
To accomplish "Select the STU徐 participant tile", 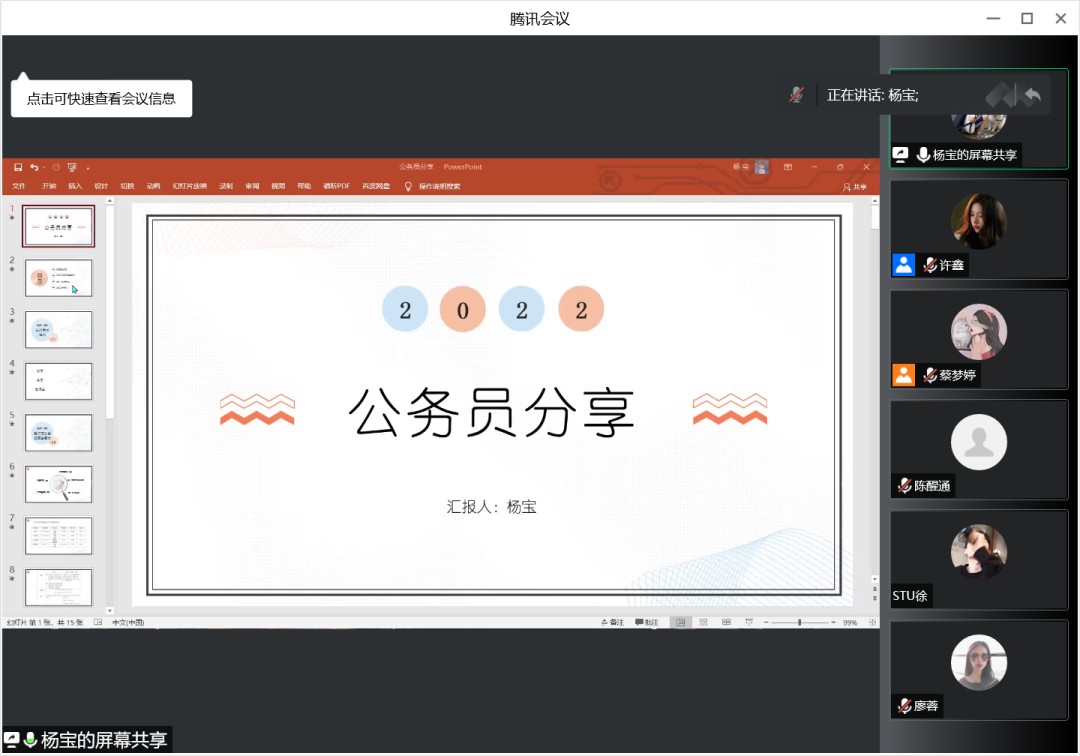I will point(979,560).
